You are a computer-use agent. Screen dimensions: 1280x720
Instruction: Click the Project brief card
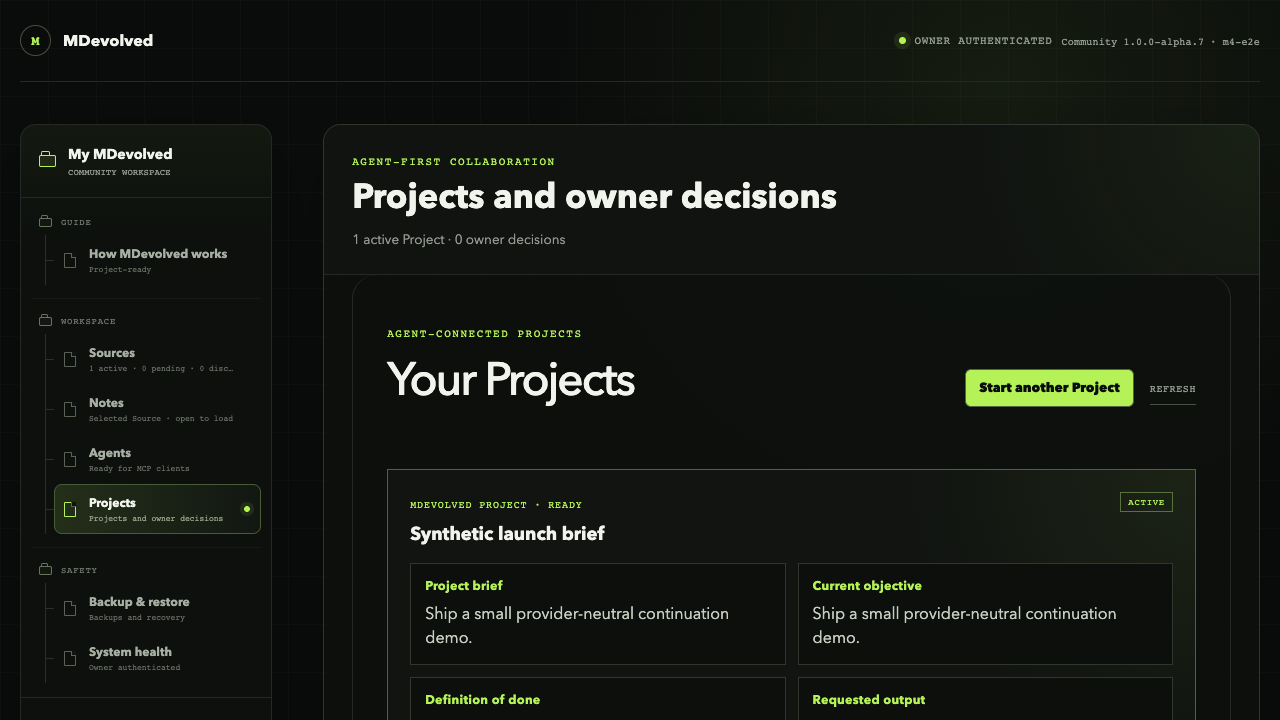click(x=598, y=614)
